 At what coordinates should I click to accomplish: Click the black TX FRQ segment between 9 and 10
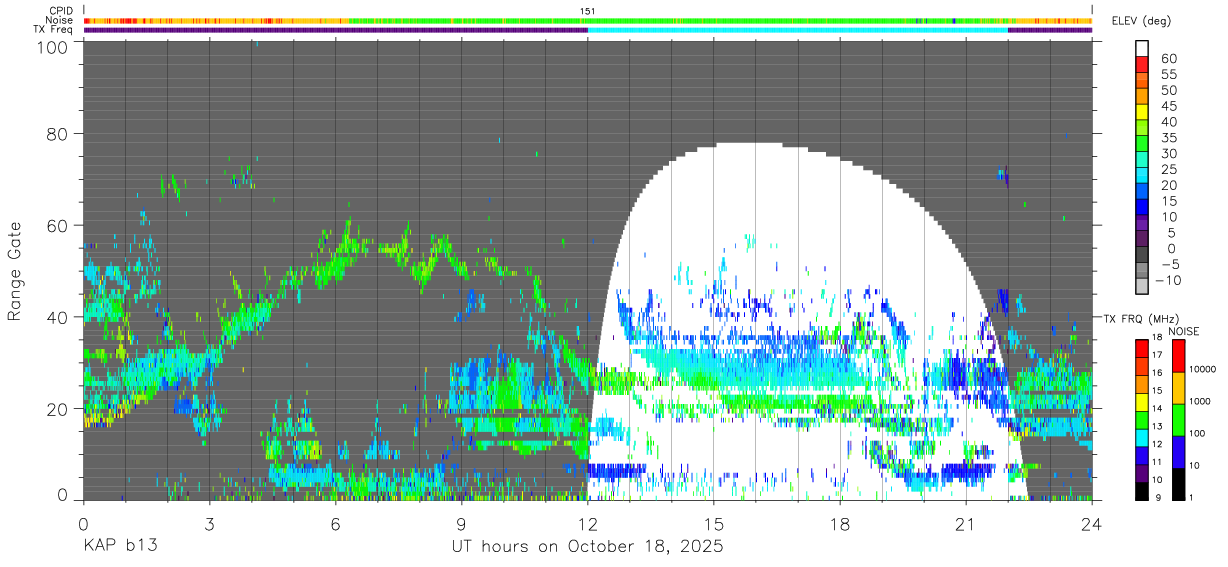click(1142, 491)
